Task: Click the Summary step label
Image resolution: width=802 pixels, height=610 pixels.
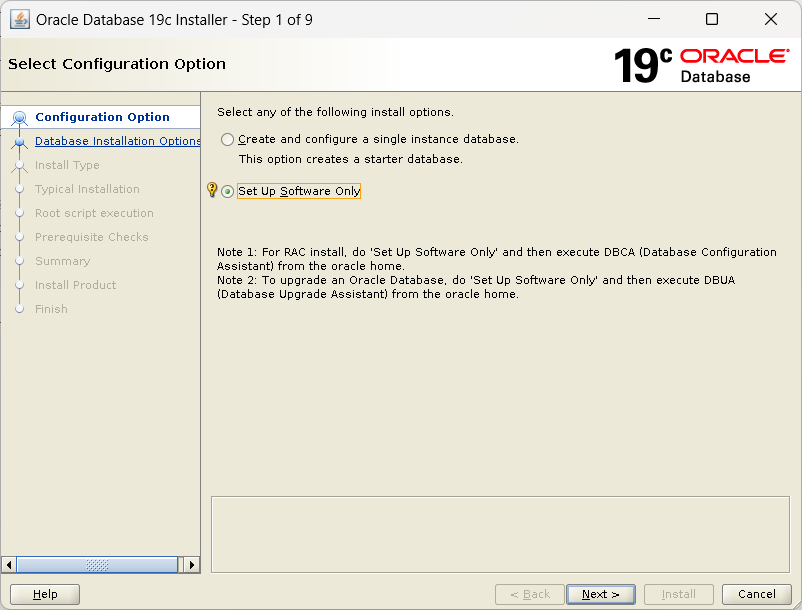Action: 62,261
